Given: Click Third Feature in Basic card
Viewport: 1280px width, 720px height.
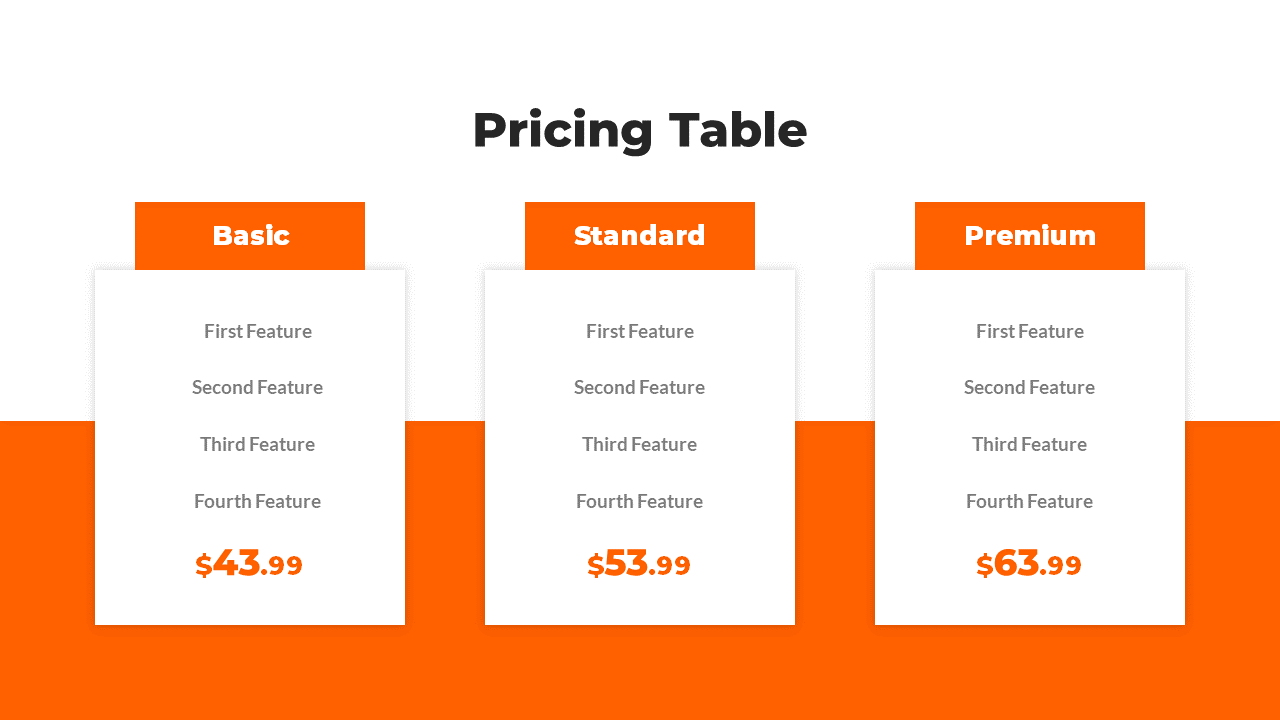Looking at the screenshot, I should click(257, 444).
